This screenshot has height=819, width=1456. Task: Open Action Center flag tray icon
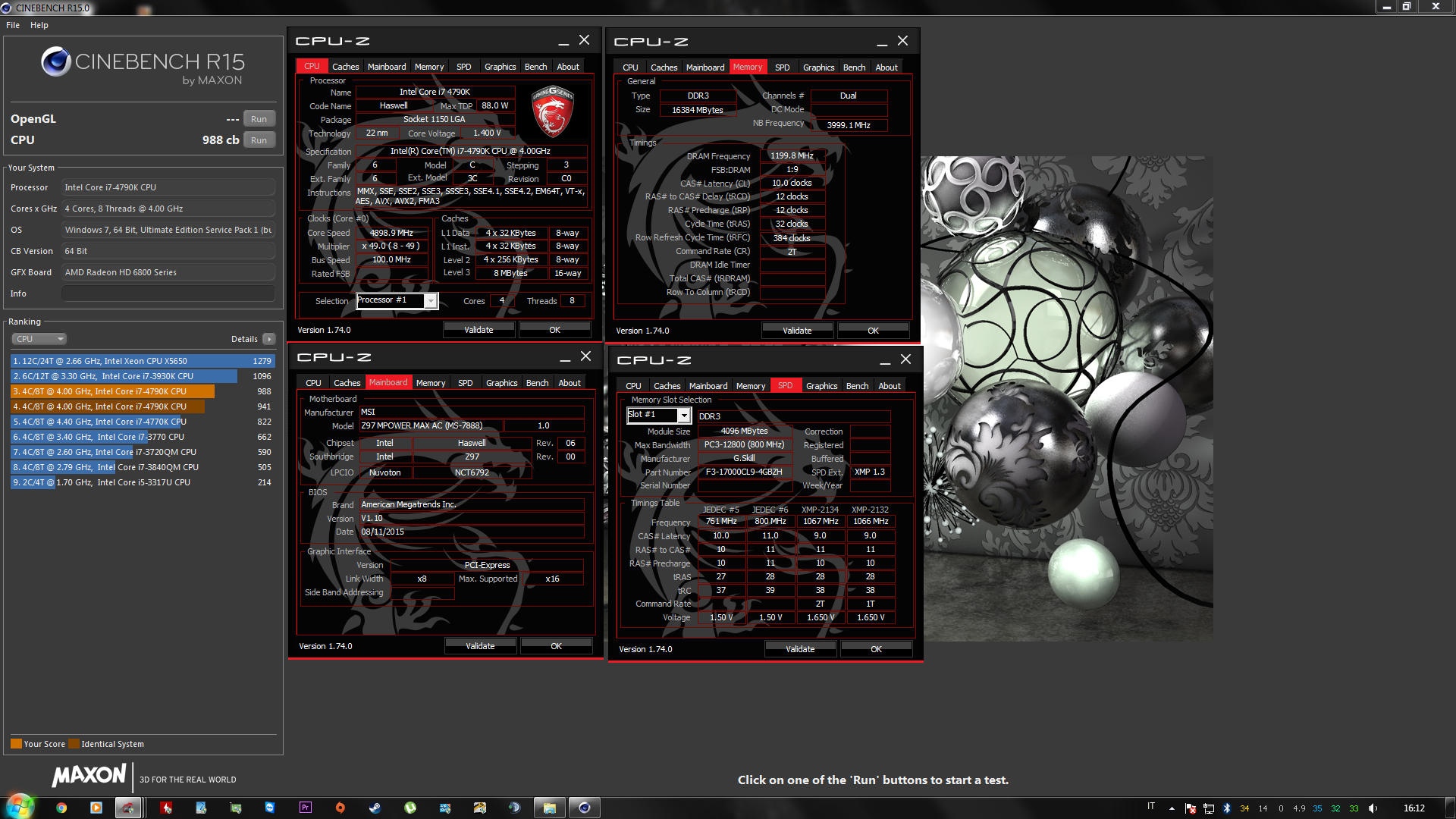click(1191, 808)
